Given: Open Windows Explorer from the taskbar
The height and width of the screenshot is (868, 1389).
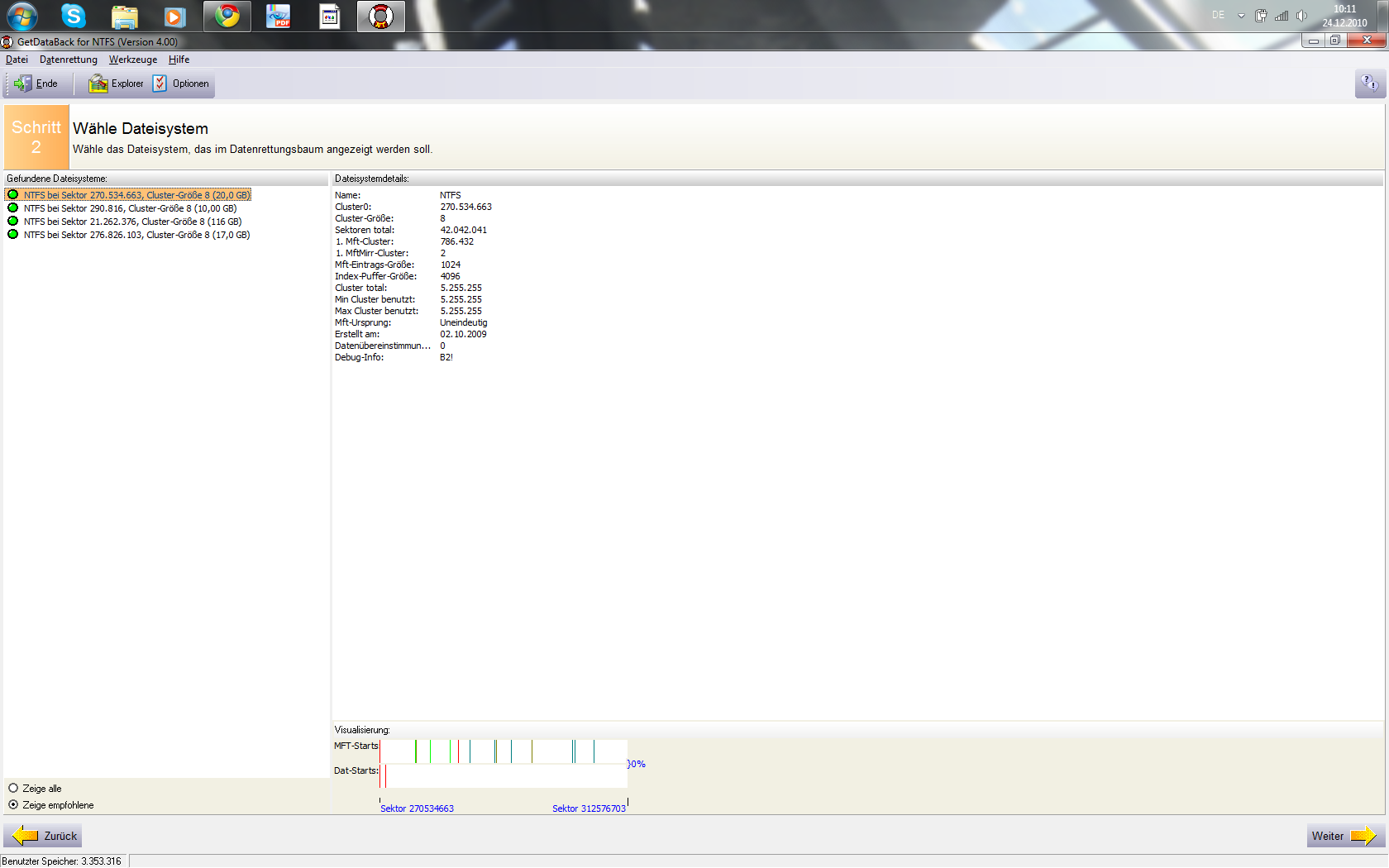Looking at the screenshot, I should pyautogui.click(x=124, y=16).
